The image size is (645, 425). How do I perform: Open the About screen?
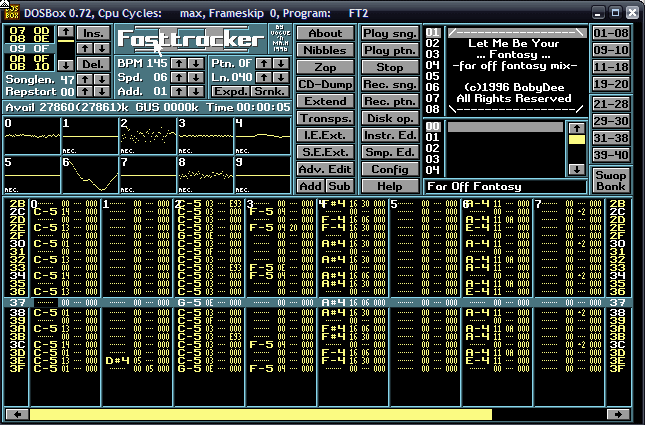coord(325,33)
